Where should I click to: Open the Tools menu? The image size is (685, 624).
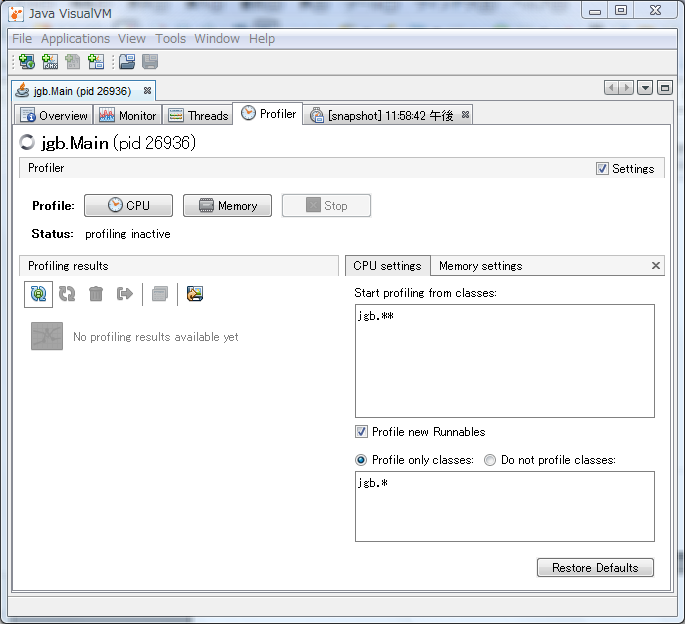tap(170, 39)
